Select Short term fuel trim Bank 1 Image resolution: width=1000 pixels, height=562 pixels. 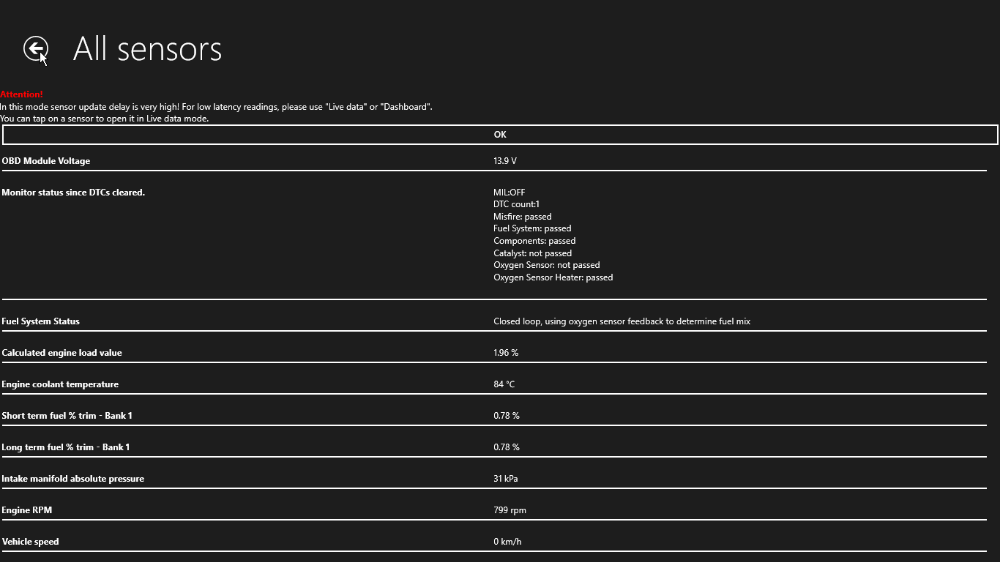click(67, 416)
